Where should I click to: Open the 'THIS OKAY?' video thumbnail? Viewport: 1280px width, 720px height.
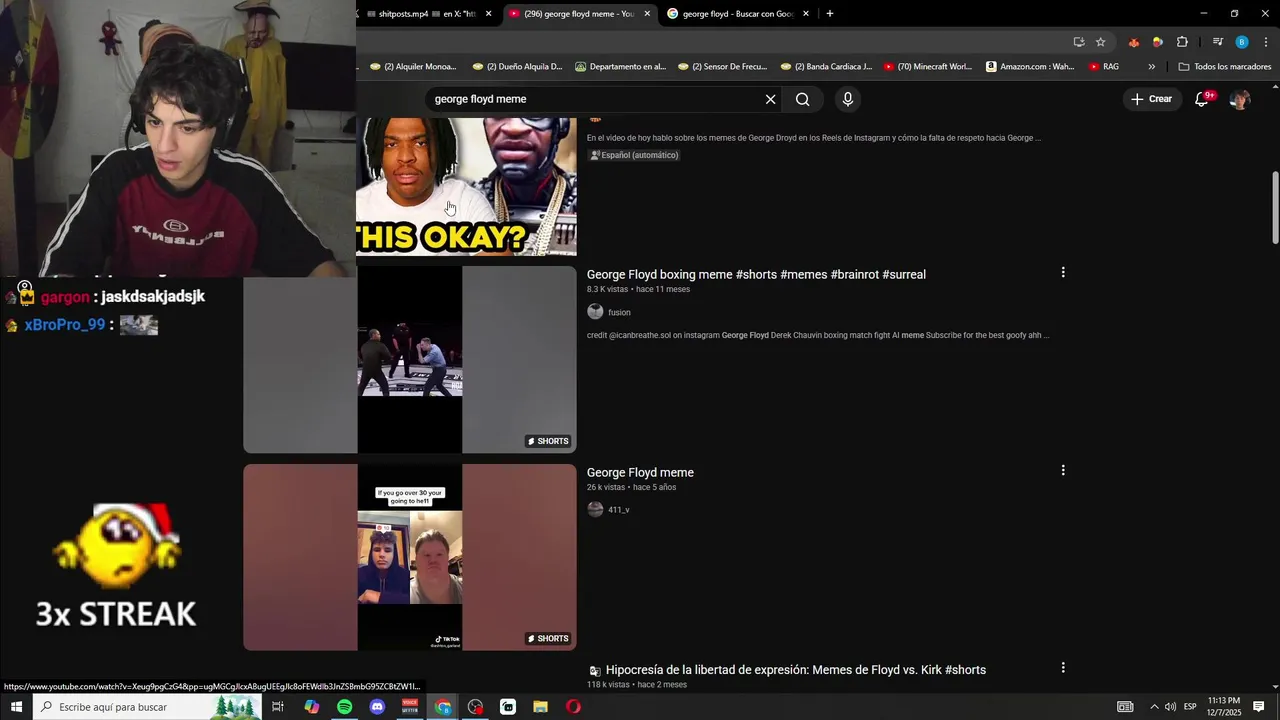pyautogui.click(x=466, y=187)
